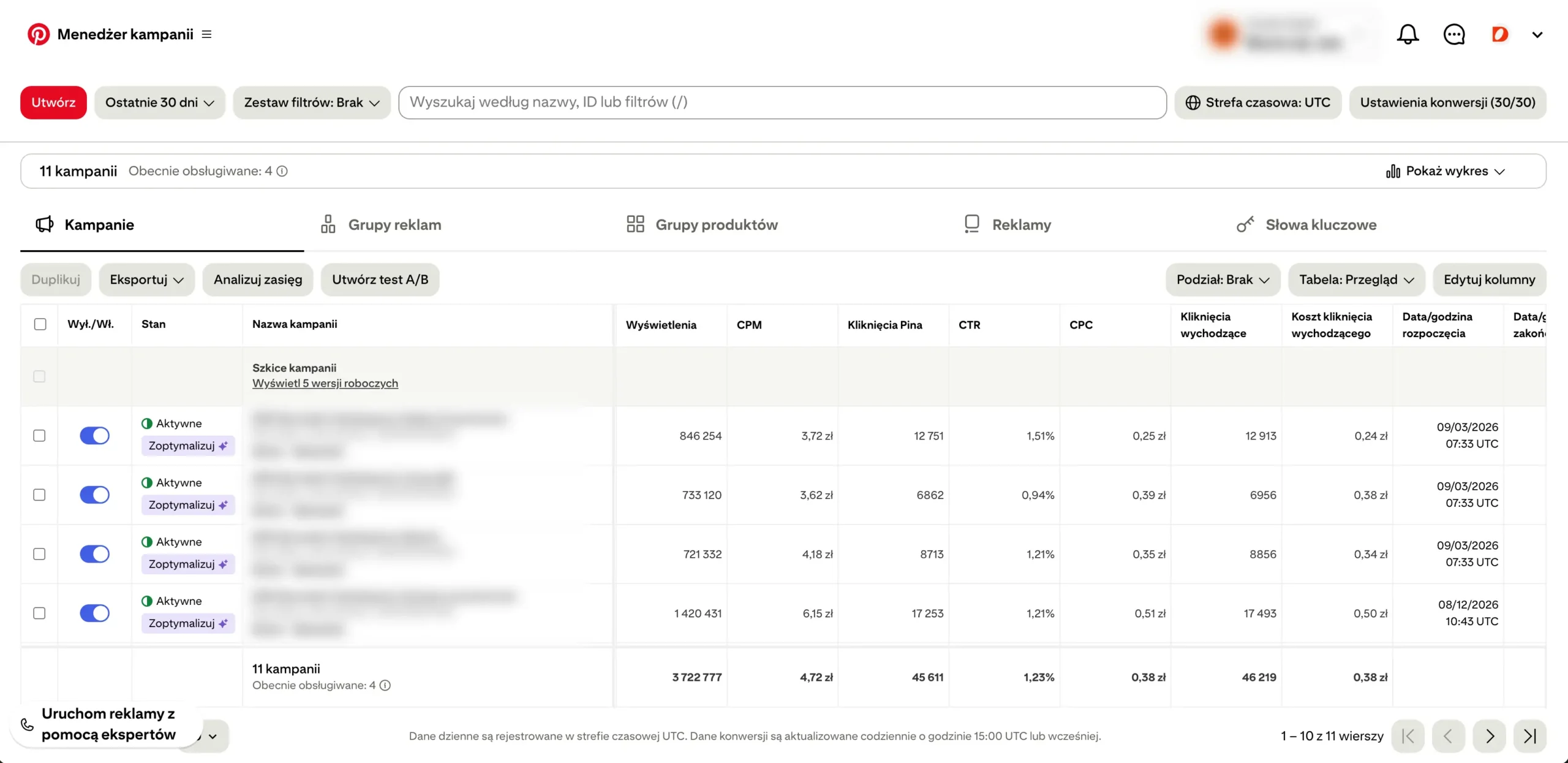Image resolution: width=1568 pixels, height=763 pixels.
Task: Click the Edytuj kolumny button
Action: click(x=1489, y=279)
